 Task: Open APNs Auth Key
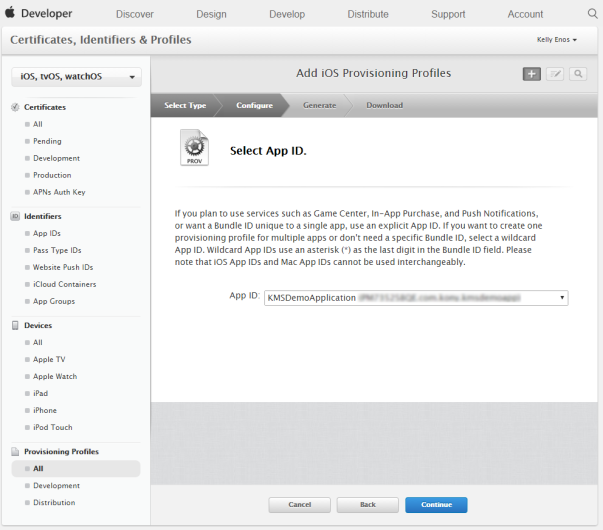pyautogui.click(x=59, y=192)
